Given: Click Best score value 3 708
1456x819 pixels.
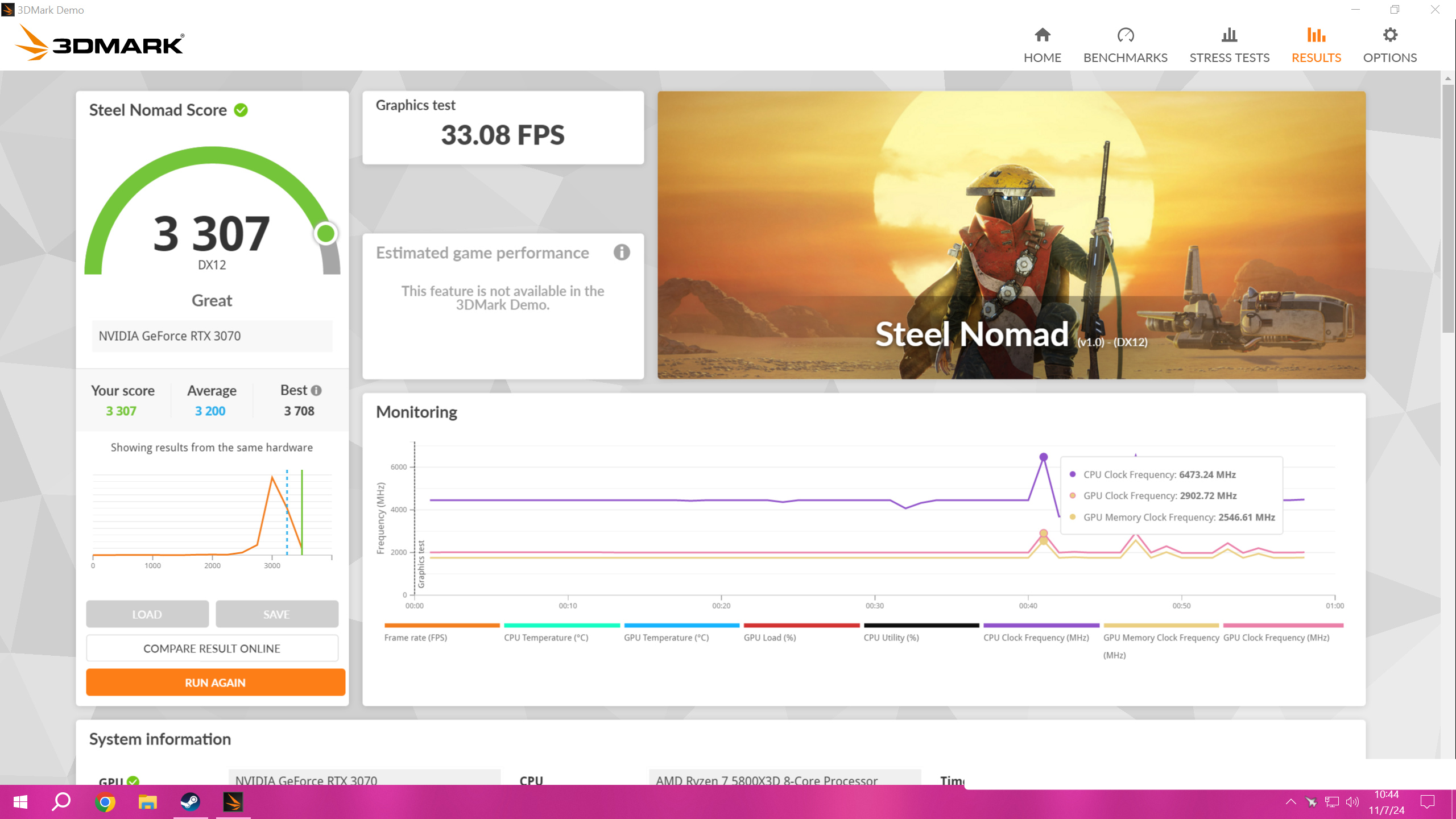Looking at the screenshot, I should tap(299, 411).
